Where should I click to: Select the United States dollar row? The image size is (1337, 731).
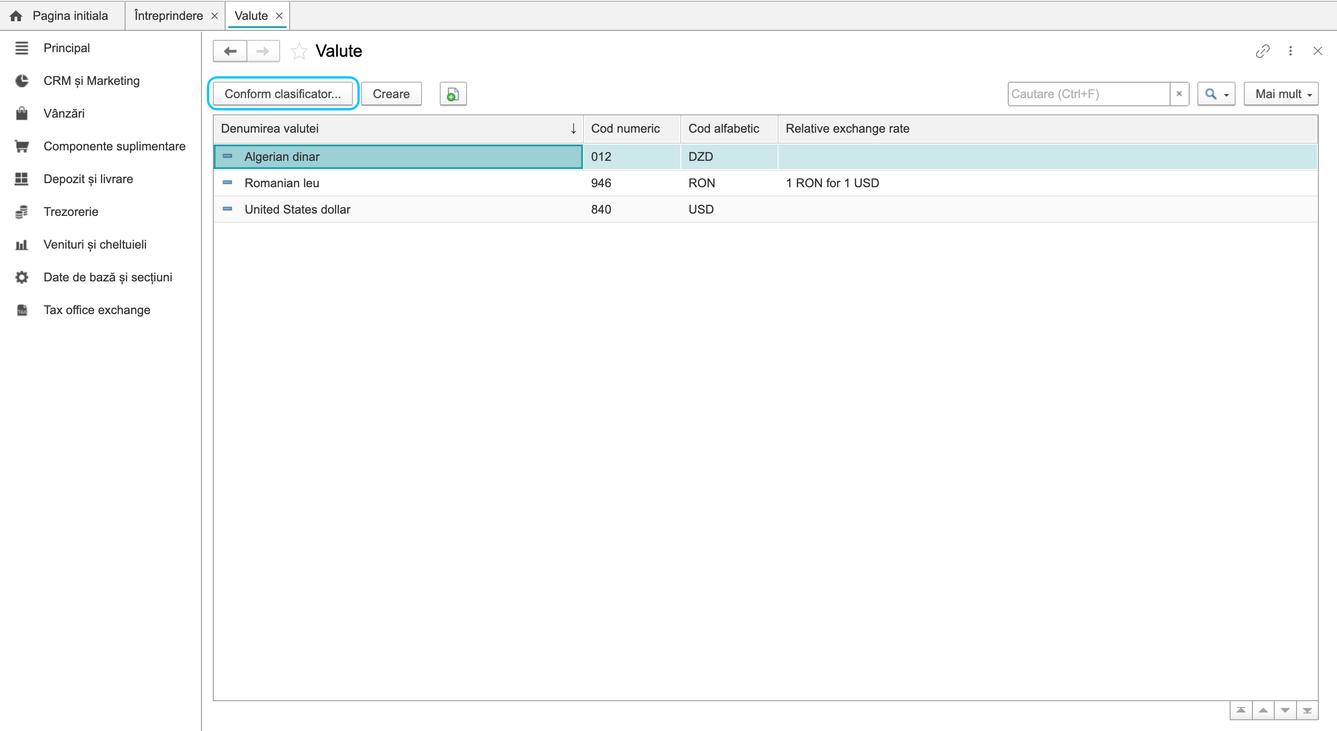click(x=765, y=209)
